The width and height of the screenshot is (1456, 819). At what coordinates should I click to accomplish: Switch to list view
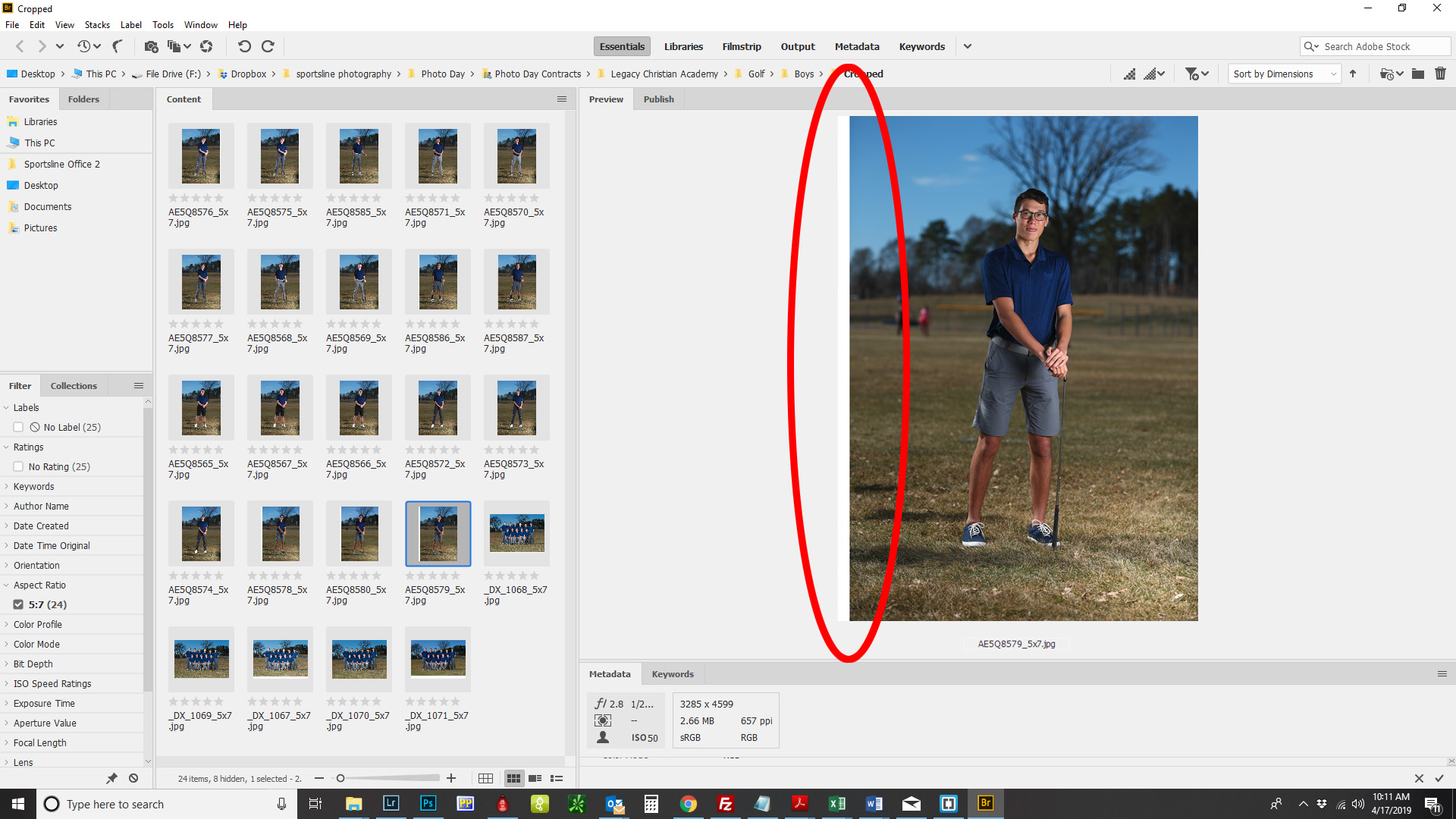557,779
